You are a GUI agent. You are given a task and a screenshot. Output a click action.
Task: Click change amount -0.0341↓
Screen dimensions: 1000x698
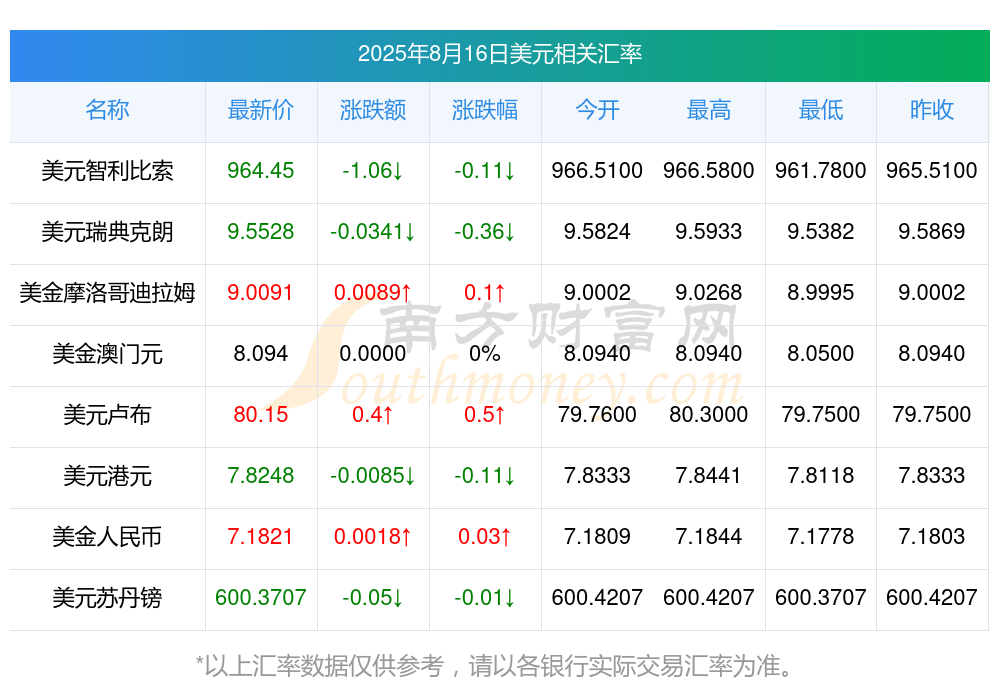pyautogui.click(x=373, y=231)
